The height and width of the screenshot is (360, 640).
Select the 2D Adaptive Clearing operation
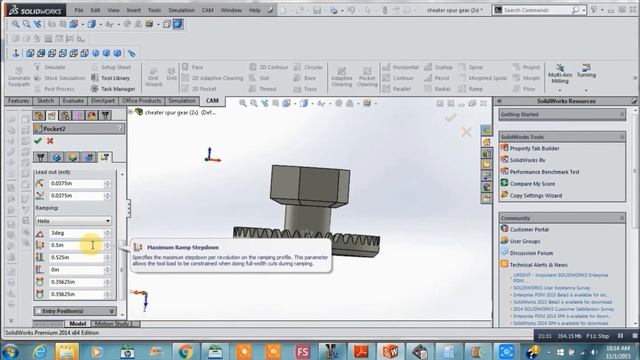(213, 78)
